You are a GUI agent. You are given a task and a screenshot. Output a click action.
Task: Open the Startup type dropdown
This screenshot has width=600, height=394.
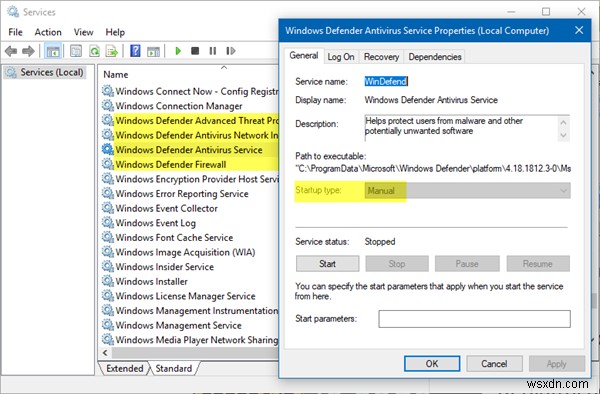point(467,190)
